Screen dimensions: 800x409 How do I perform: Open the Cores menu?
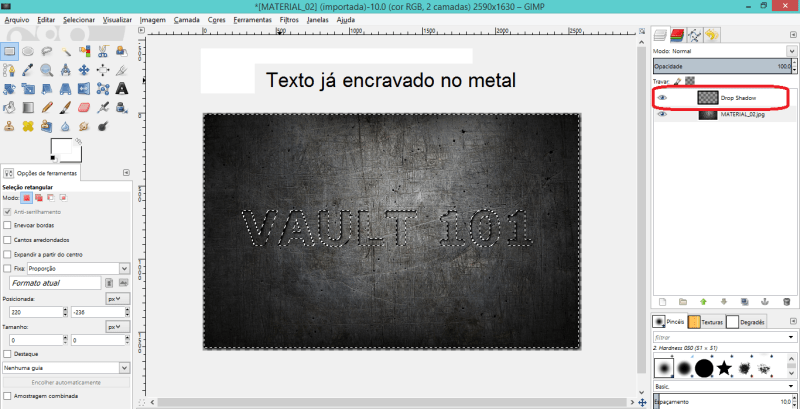pos(217,20)
